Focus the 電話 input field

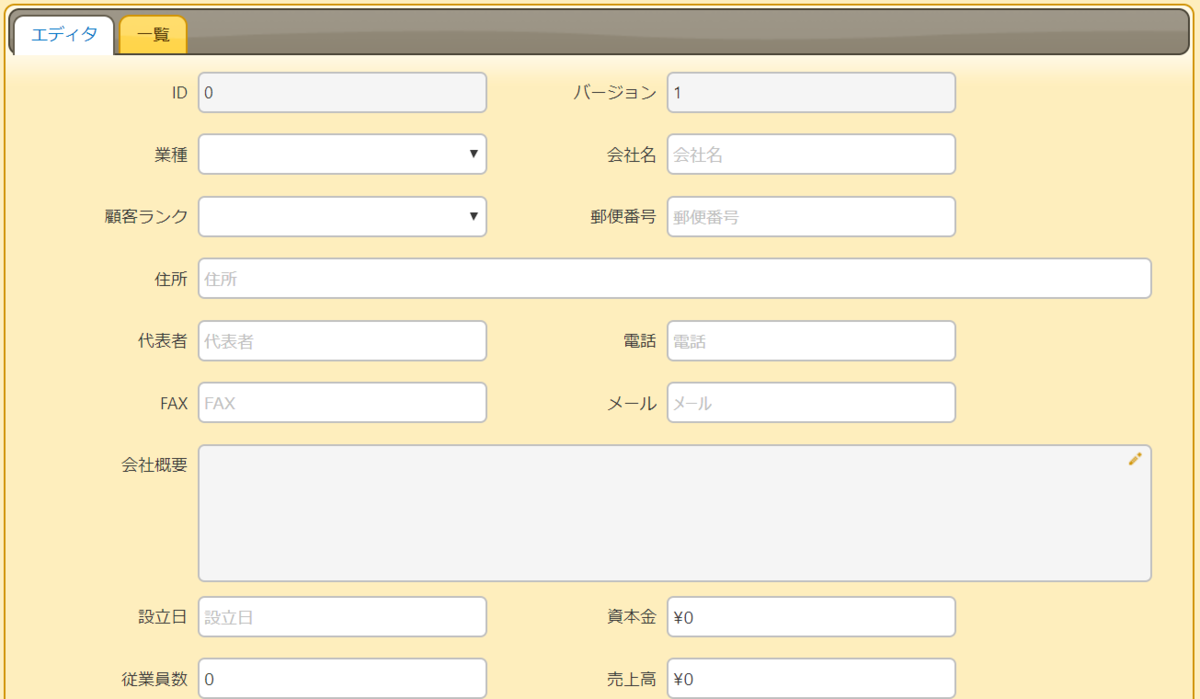[x=811, y=340]
